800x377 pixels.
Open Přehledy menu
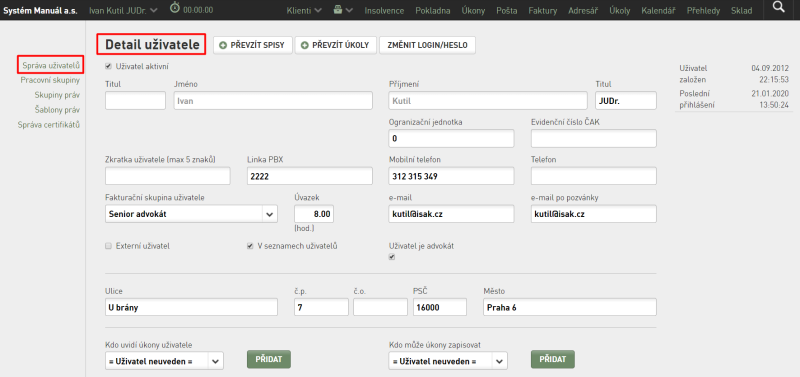click(704, 10)
